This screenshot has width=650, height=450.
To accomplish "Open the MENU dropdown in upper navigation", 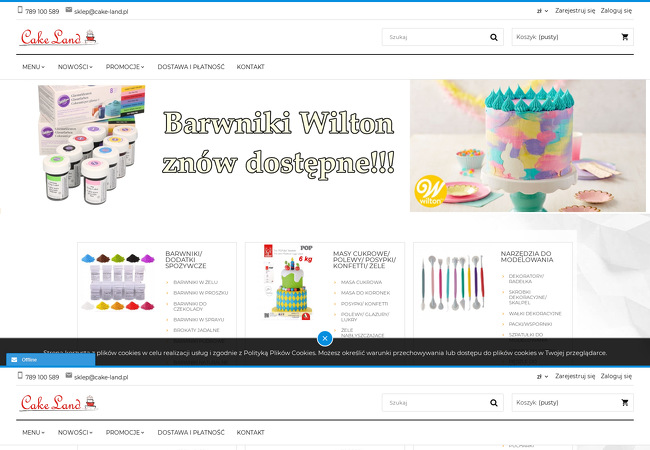I will 34,67.
